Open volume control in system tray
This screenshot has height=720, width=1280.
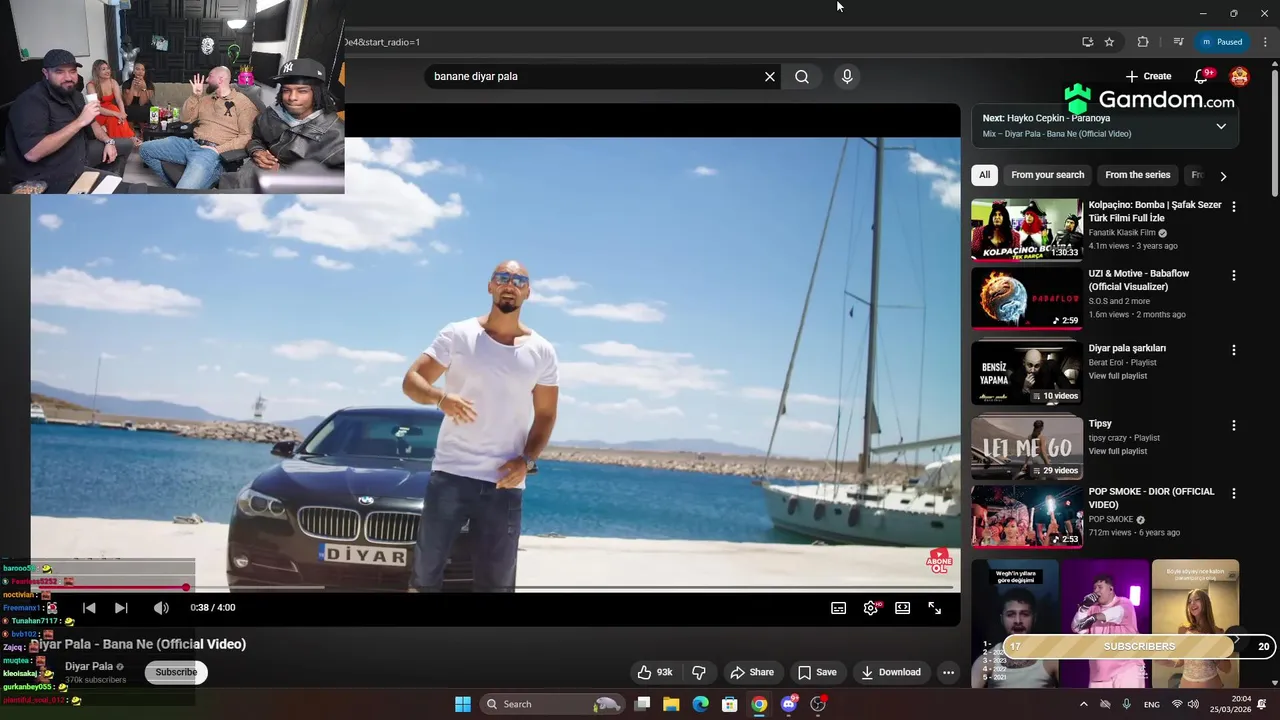[x=1193, y=704]
